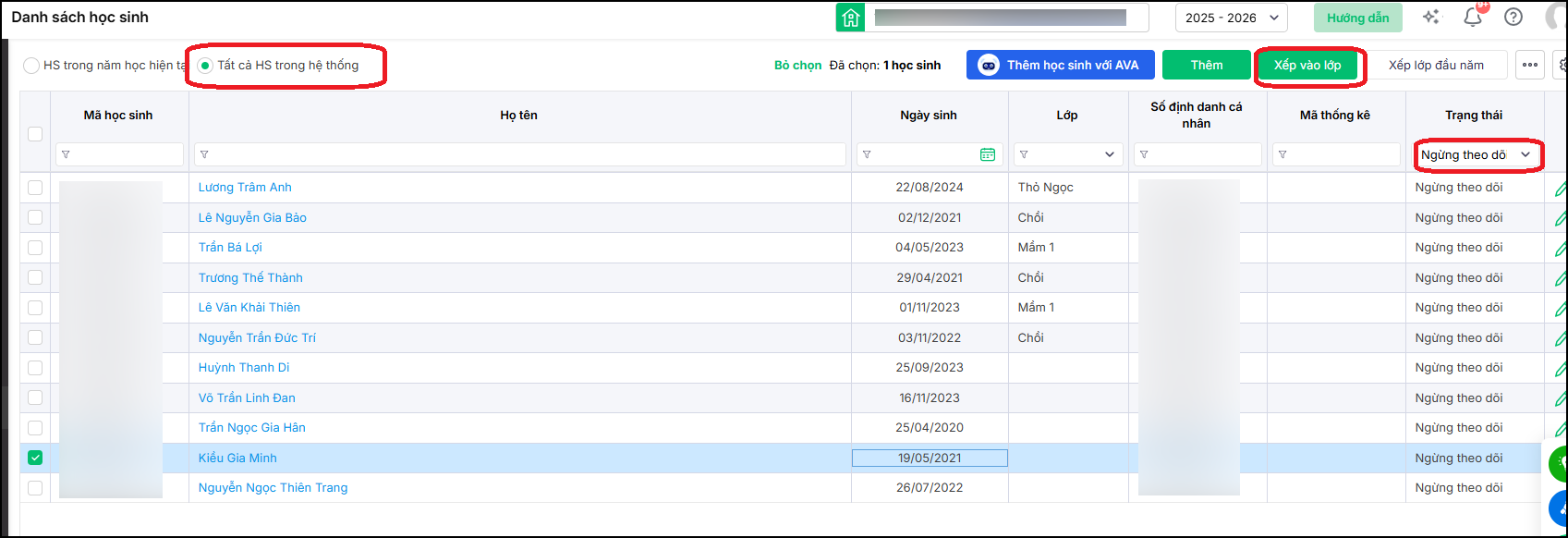Click edit pencil for Trương Thế Thành

(x=1561, y=278)
